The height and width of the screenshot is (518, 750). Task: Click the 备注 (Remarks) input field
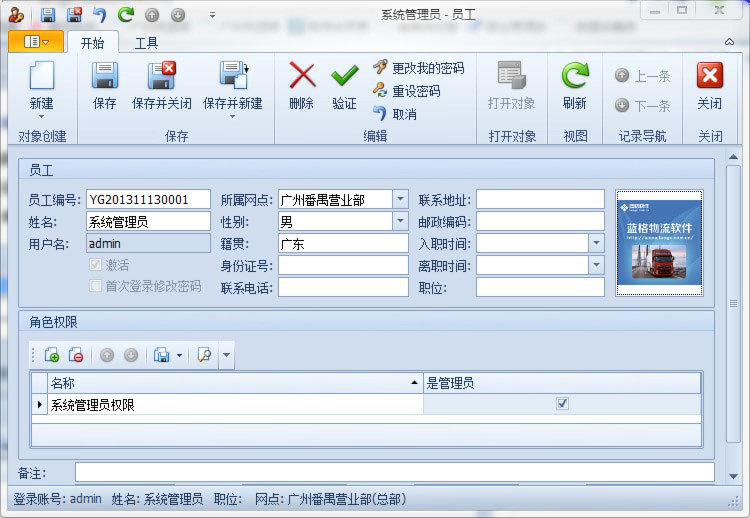coord(394,472)
